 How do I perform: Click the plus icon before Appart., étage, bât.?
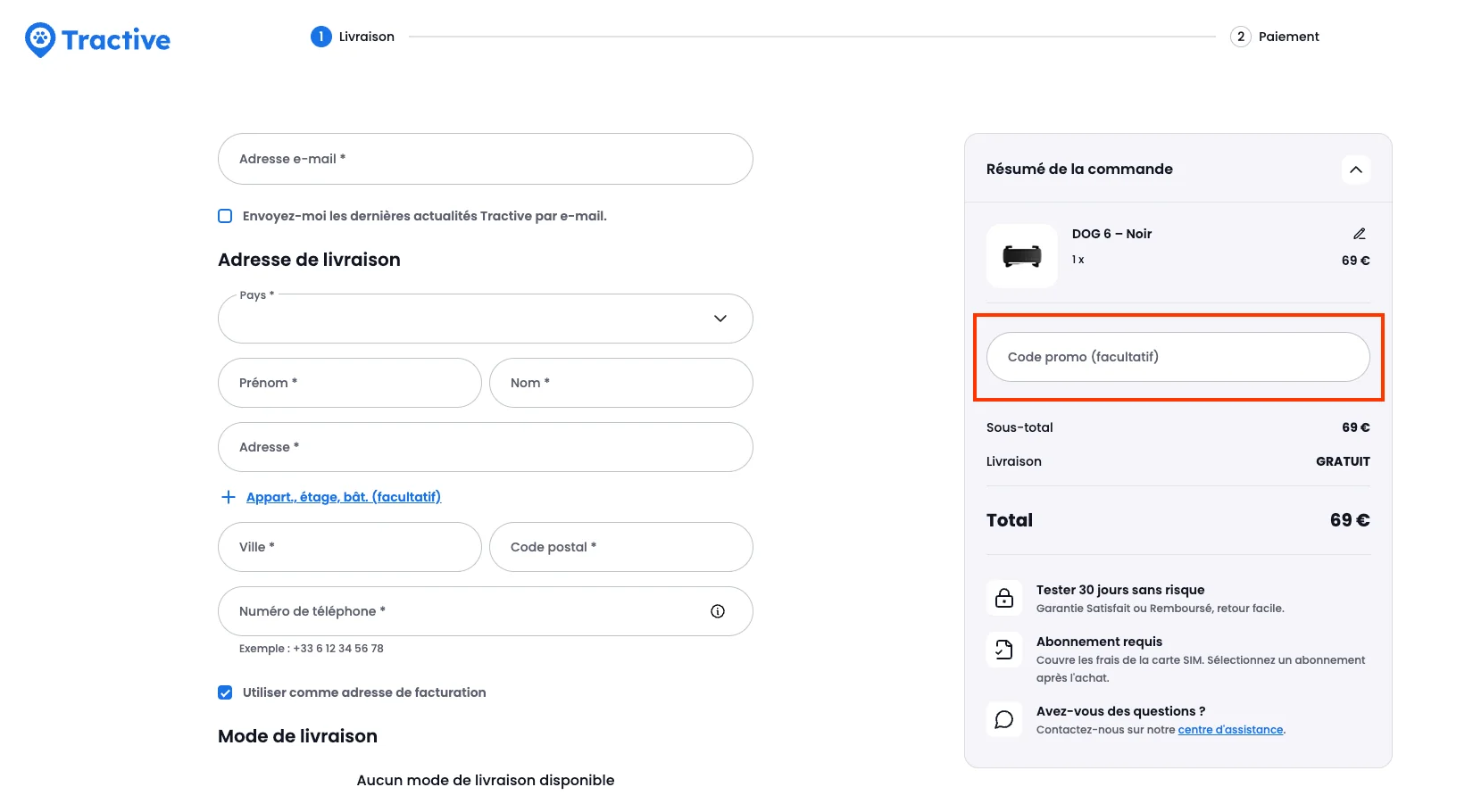coord(228,496)
